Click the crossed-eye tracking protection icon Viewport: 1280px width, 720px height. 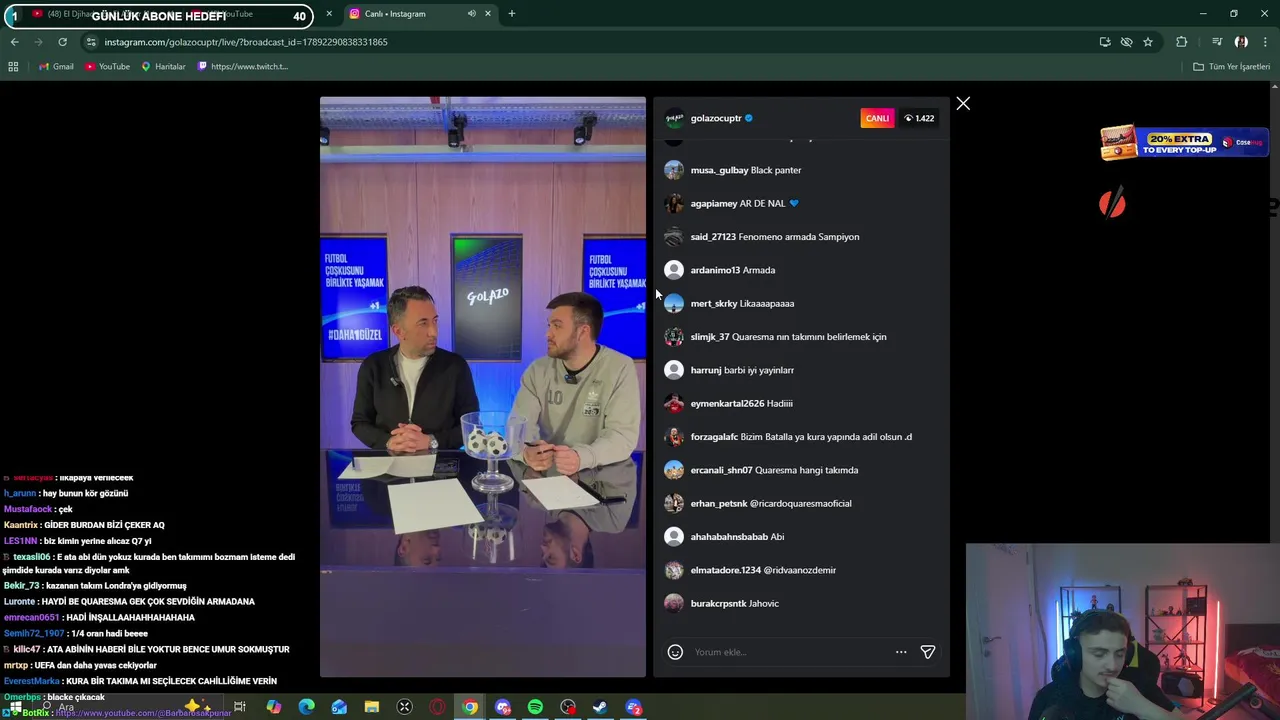point(1126,42)
